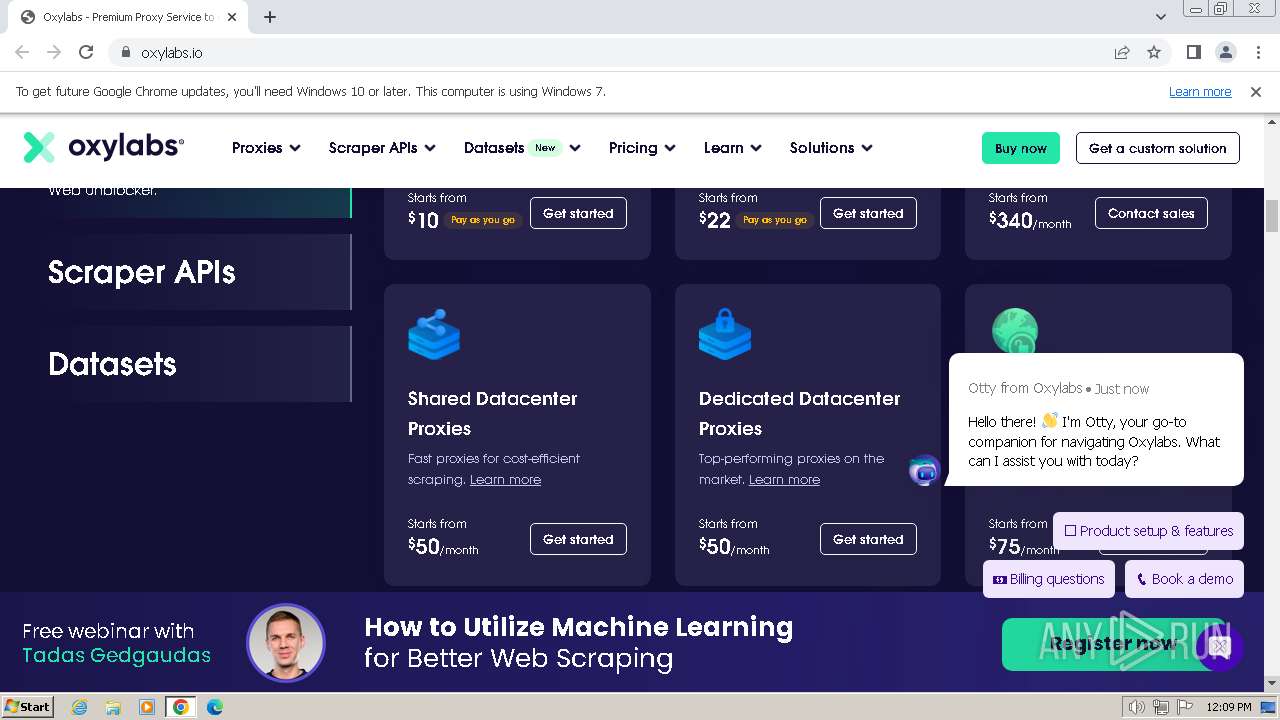Click the tab search chevron in Chrome
This screenshot has width=1280, height=720.
pos(1160,17)
